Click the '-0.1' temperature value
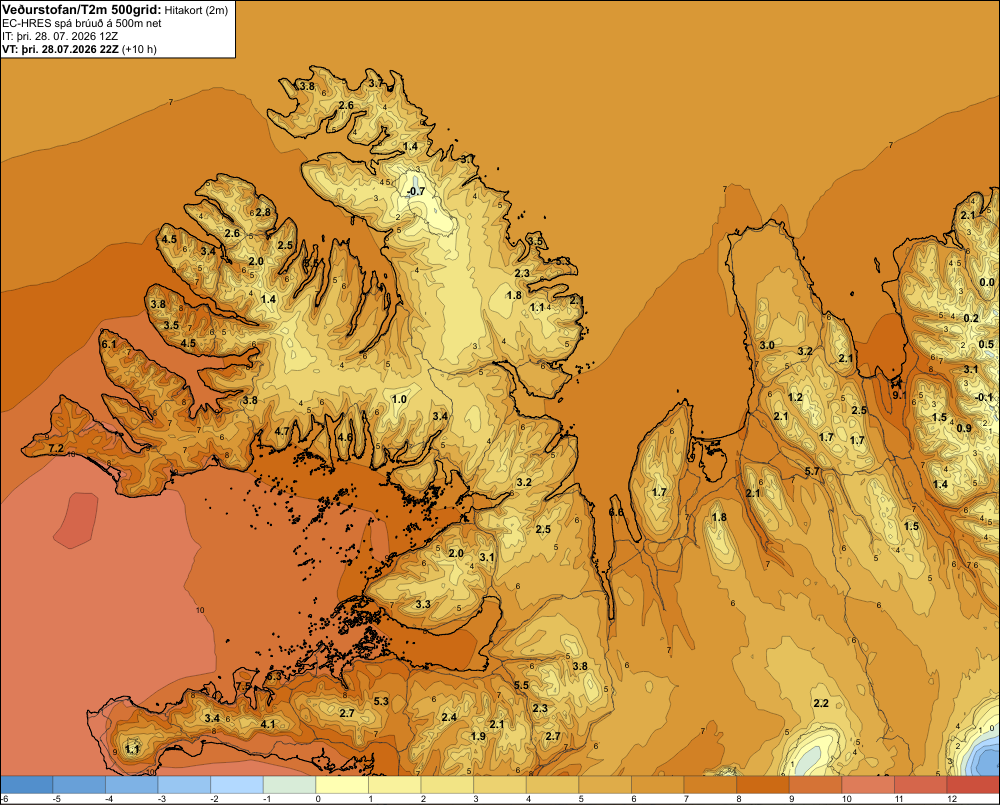The image size is (1000, 805). coord(985,397)
